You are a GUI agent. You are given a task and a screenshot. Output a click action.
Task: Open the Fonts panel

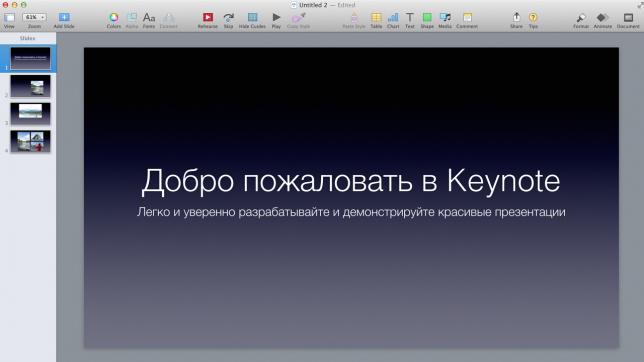point(149,17)
